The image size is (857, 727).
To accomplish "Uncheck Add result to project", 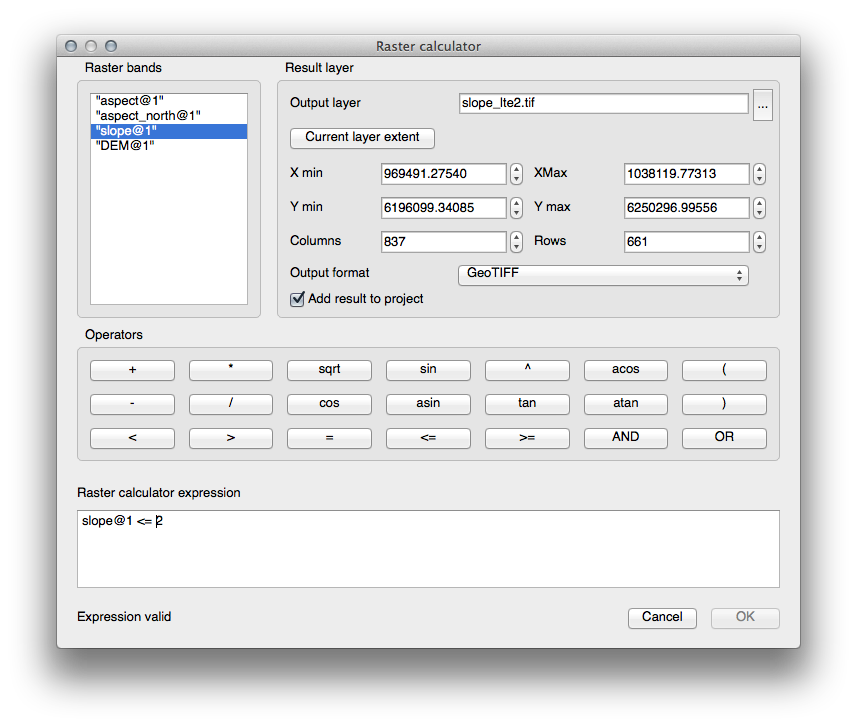I will click(297, 299).
